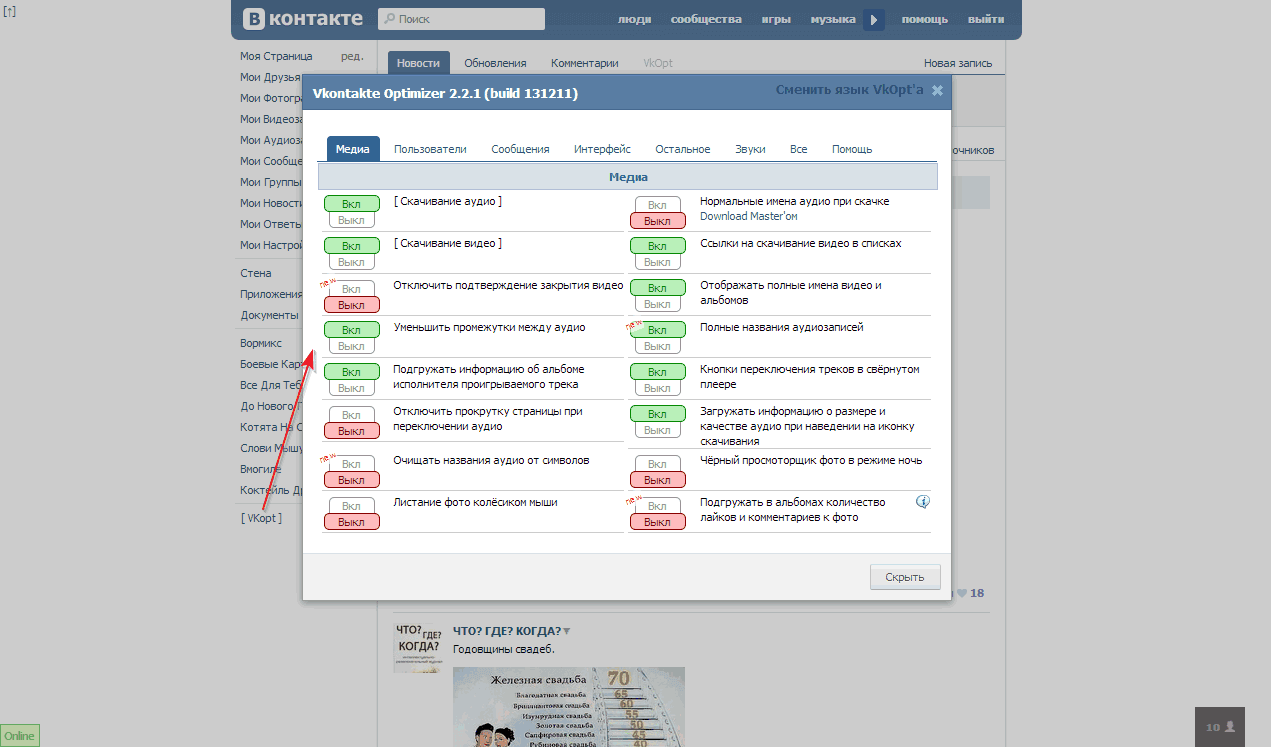Click the heart like counter showing 18
The width and height of the screenshot is (1271, 747).
tap(970, 593)
